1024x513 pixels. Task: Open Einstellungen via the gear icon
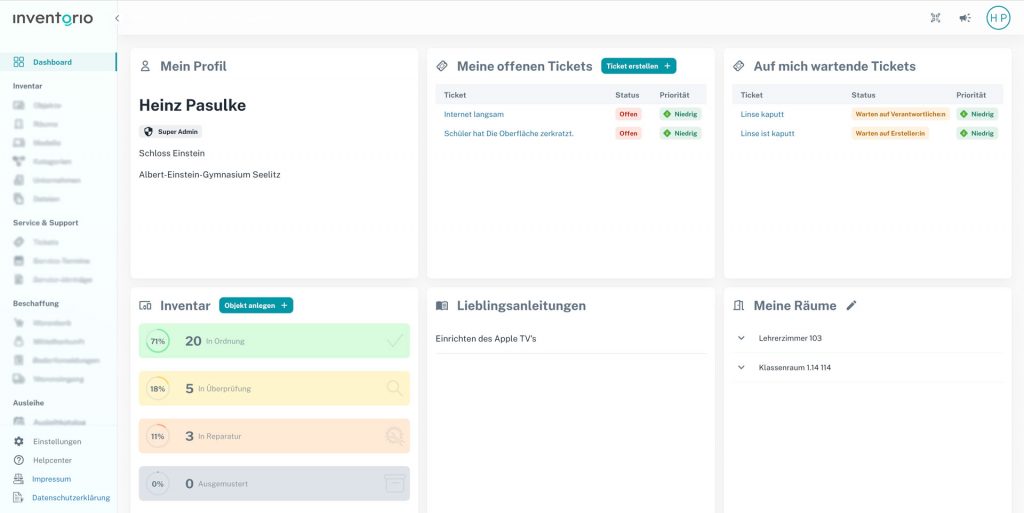pyautogui.click(x=19, y=441)
